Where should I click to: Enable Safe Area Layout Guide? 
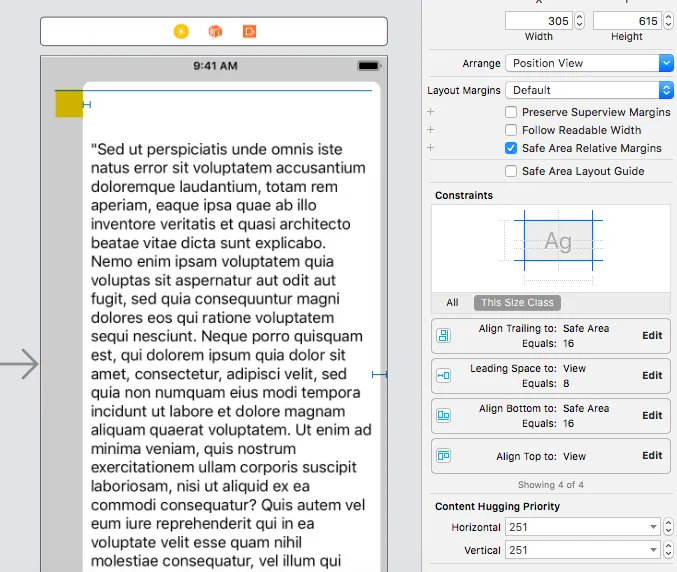511,171
